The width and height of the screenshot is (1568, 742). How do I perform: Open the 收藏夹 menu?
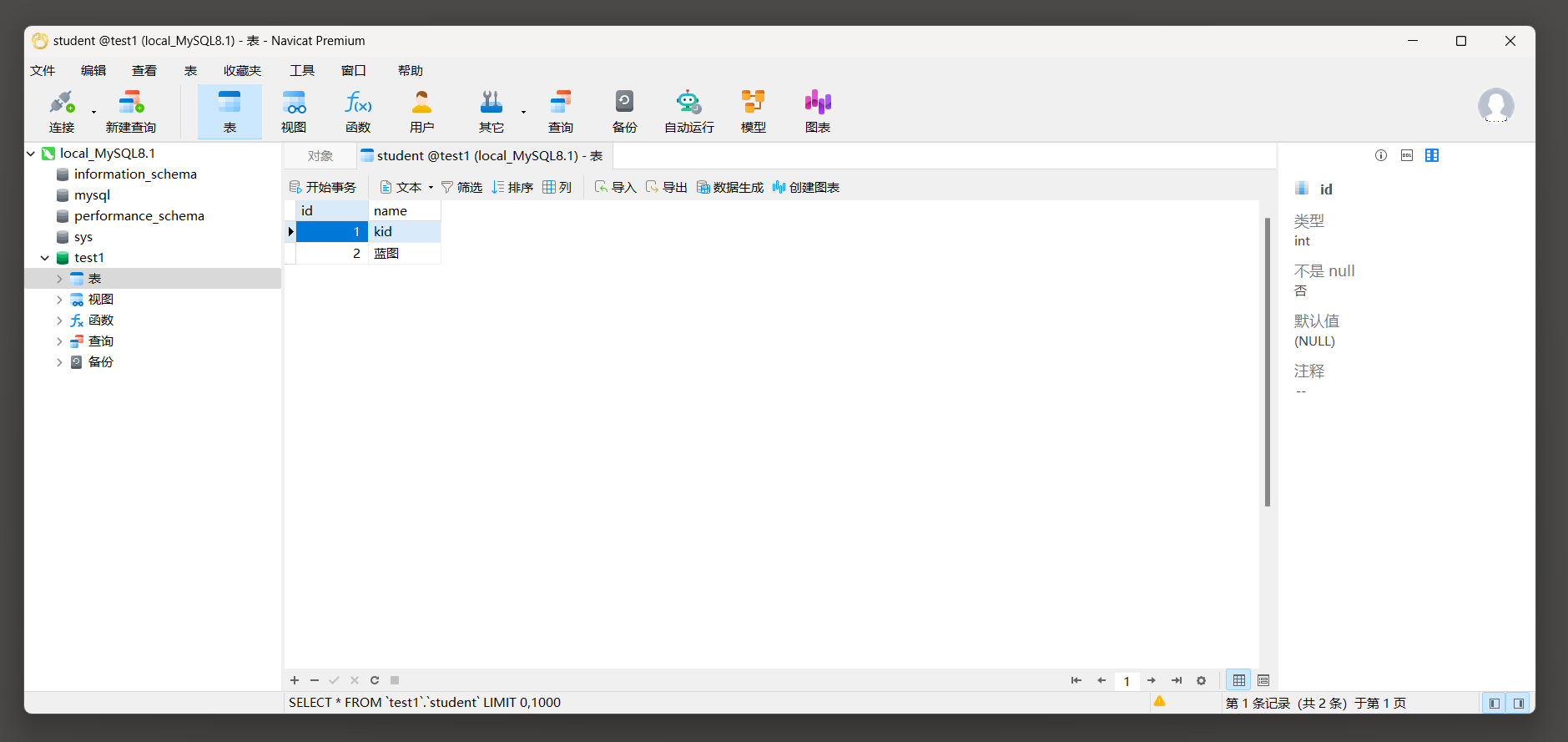click(243, 71)
